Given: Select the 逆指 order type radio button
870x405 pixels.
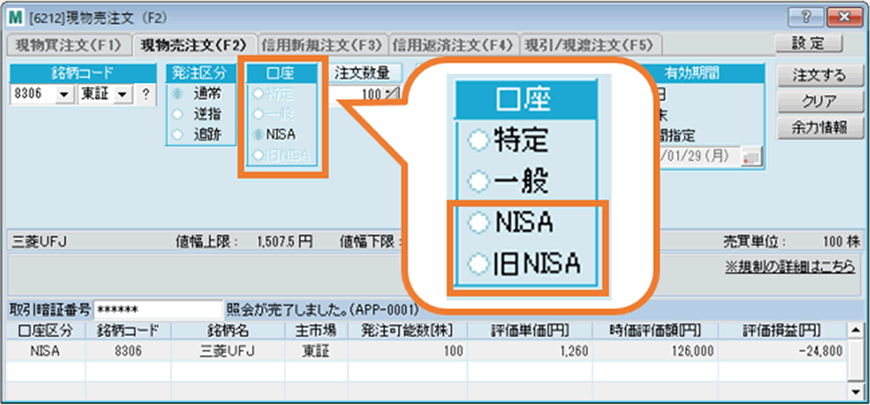Looking at the screenshot, I should point(178,114).
